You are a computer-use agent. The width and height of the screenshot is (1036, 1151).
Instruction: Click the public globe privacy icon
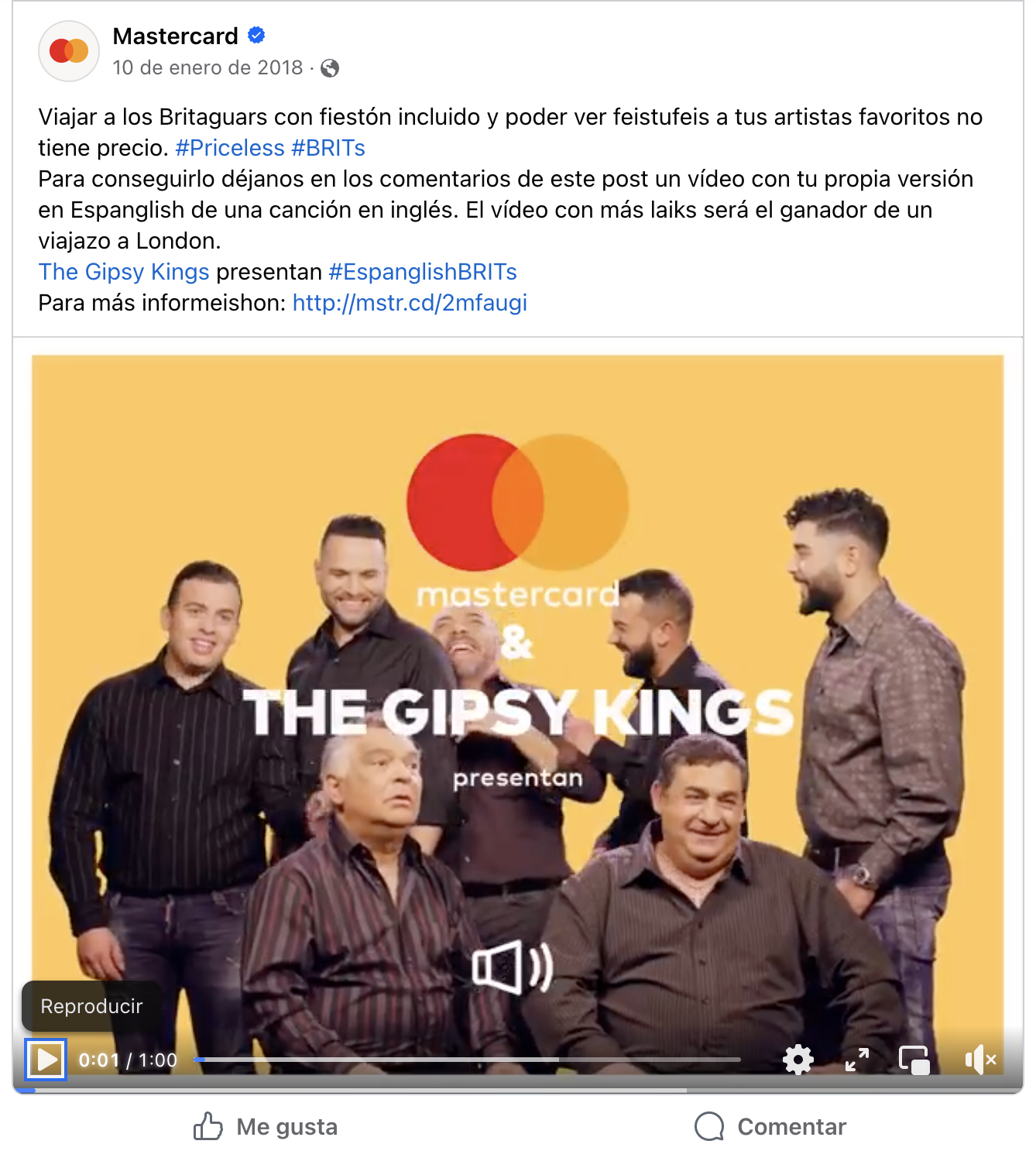pos(330,68)
